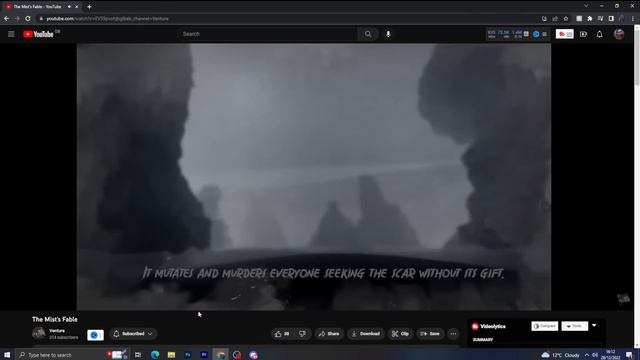This screenshot has width=640, height=360.
Task: Click The Mist's Fable video title
Action: click(55, 319)
